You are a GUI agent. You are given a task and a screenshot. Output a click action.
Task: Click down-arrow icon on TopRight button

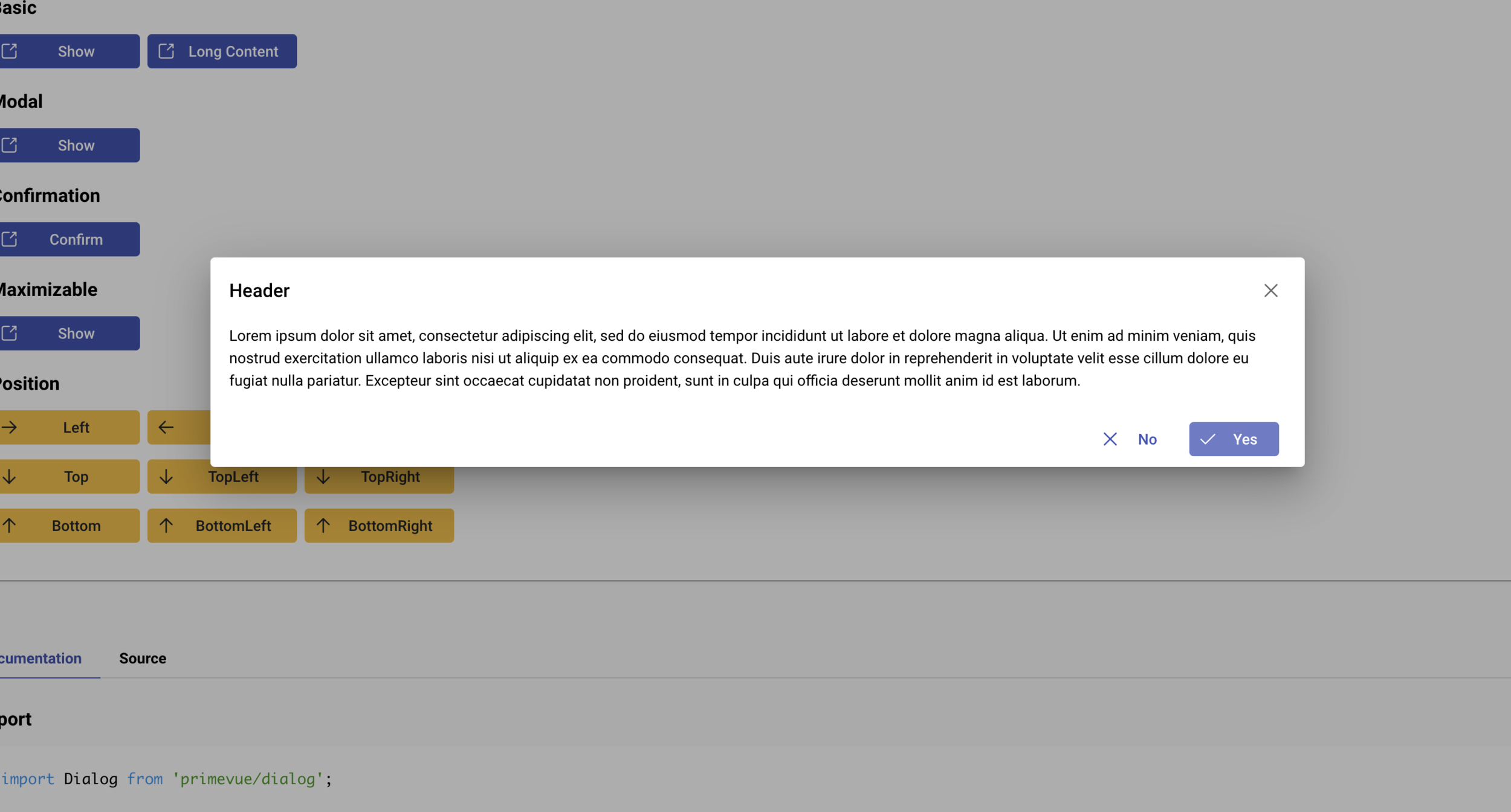coord(323,477)
